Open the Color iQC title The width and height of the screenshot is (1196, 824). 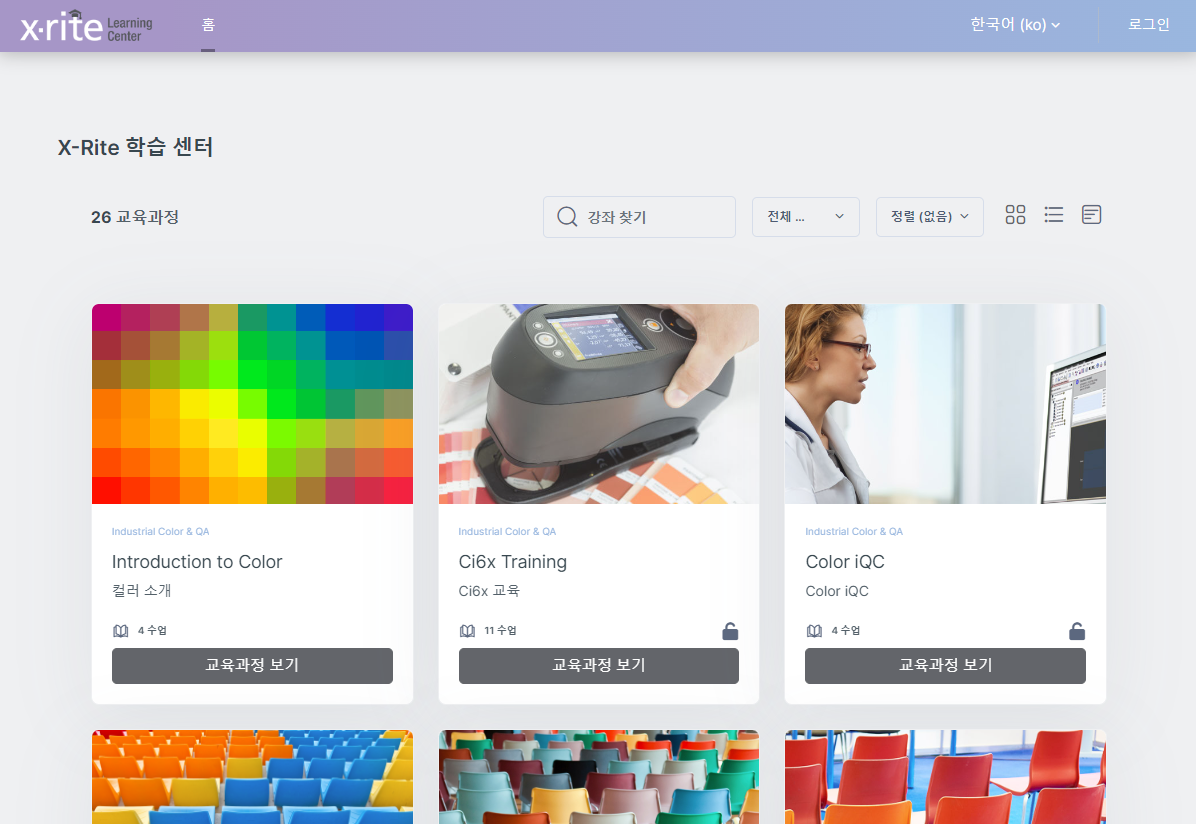click(845, 562)
